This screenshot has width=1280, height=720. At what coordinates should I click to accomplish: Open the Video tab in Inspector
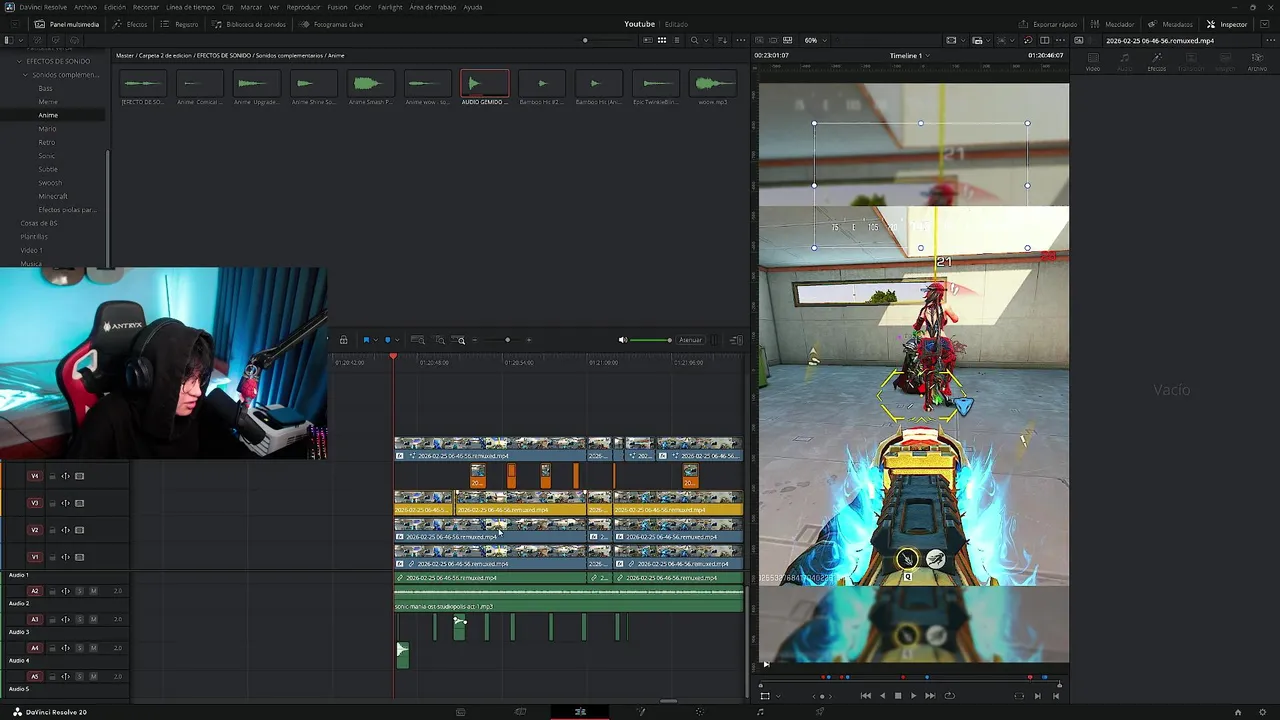[1093, 63]
